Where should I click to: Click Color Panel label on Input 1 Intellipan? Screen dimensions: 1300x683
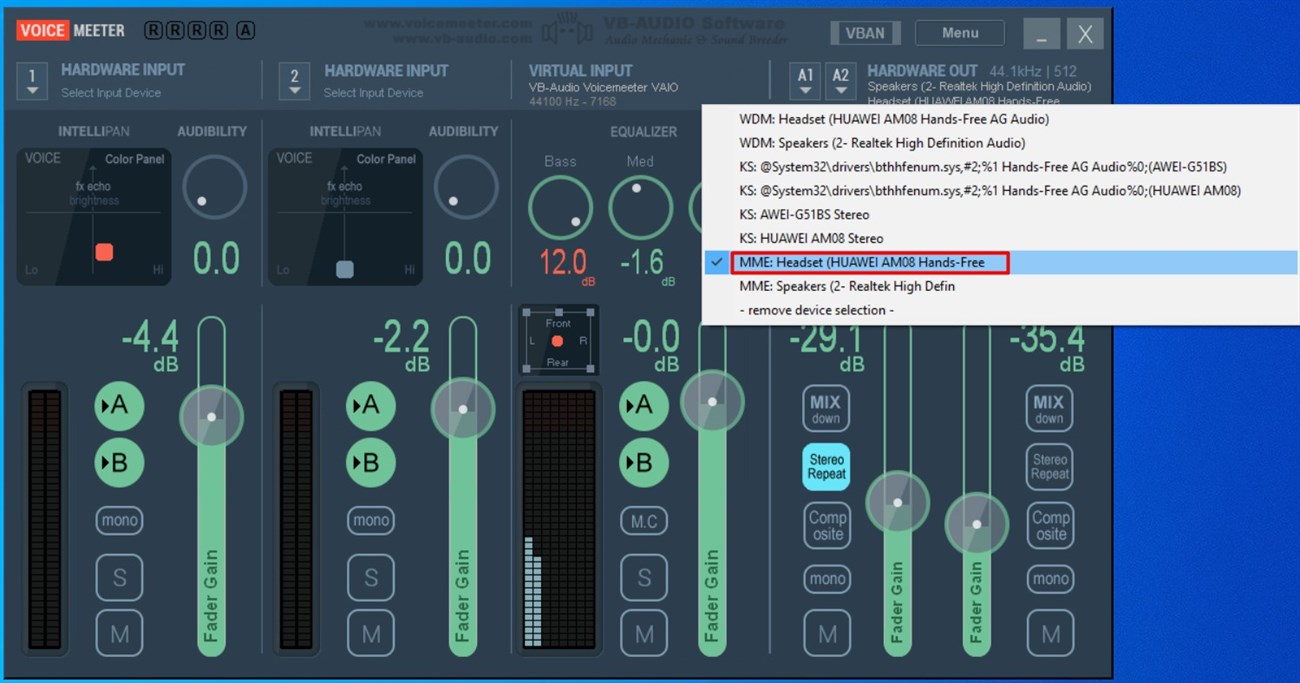pyautogui.click(x=135, y=159)
